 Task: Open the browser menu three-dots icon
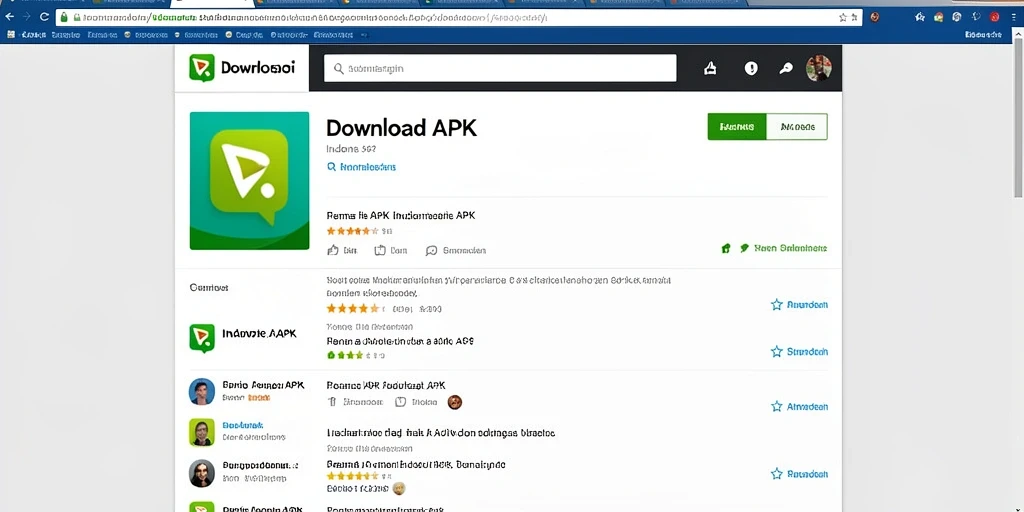[1014, 17]
